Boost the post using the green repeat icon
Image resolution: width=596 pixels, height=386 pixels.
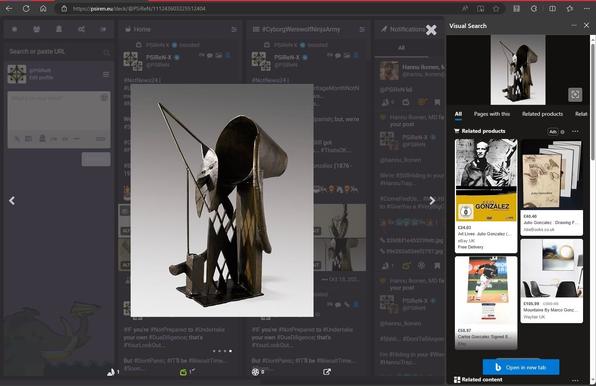click(183, 372)
